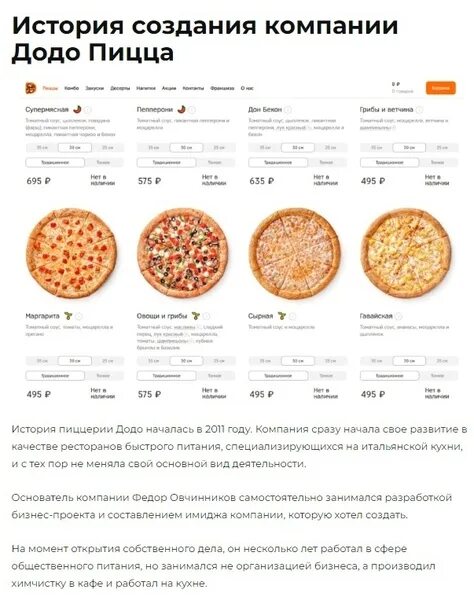Image resolution: width=474 pixels, height=604 pixels.
Task: Select the largest size for Дон Бекон
Action: [330, 148]
